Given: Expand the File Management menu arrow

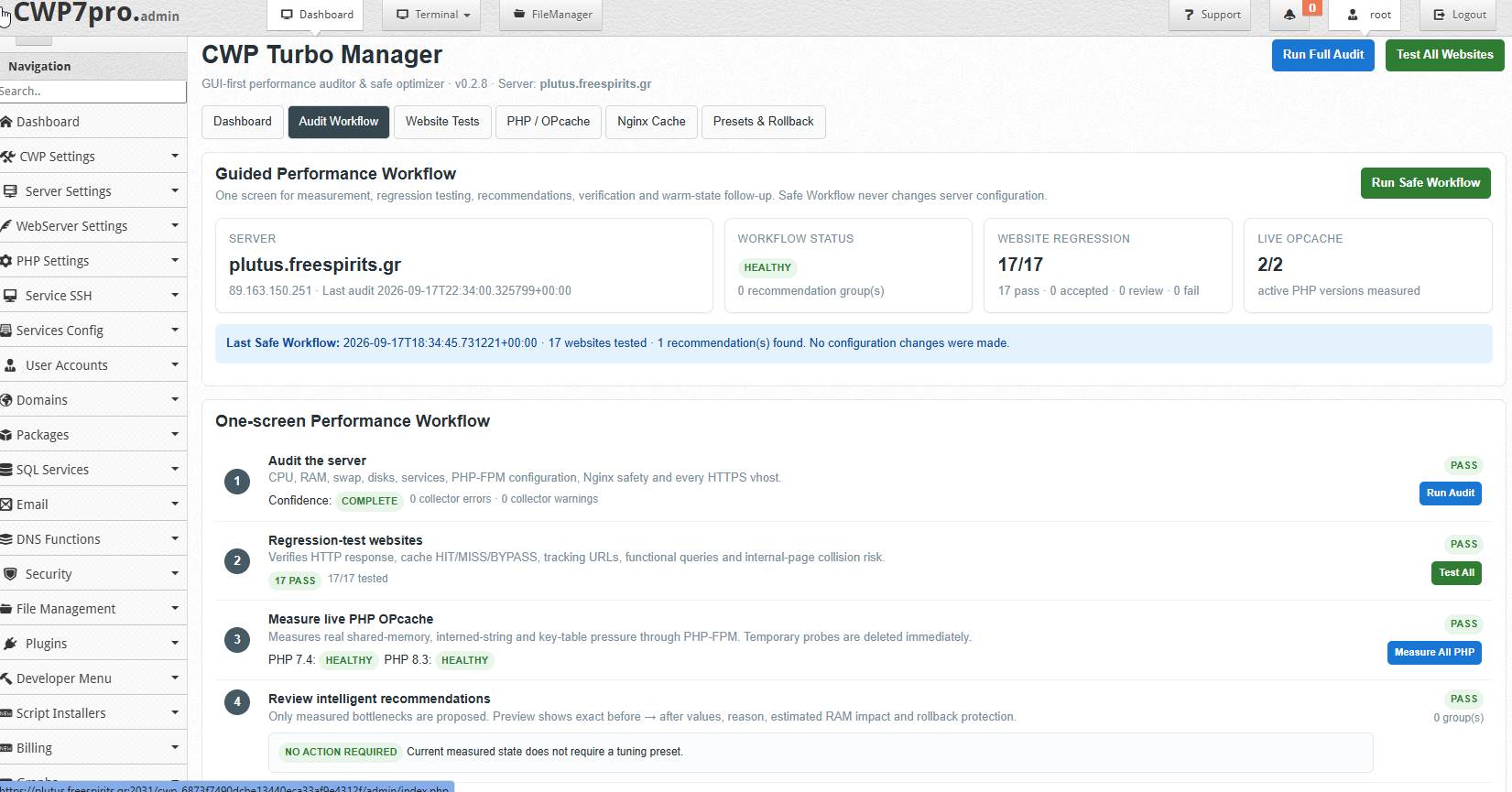Looking at the screenshot, I should (175, 608).
